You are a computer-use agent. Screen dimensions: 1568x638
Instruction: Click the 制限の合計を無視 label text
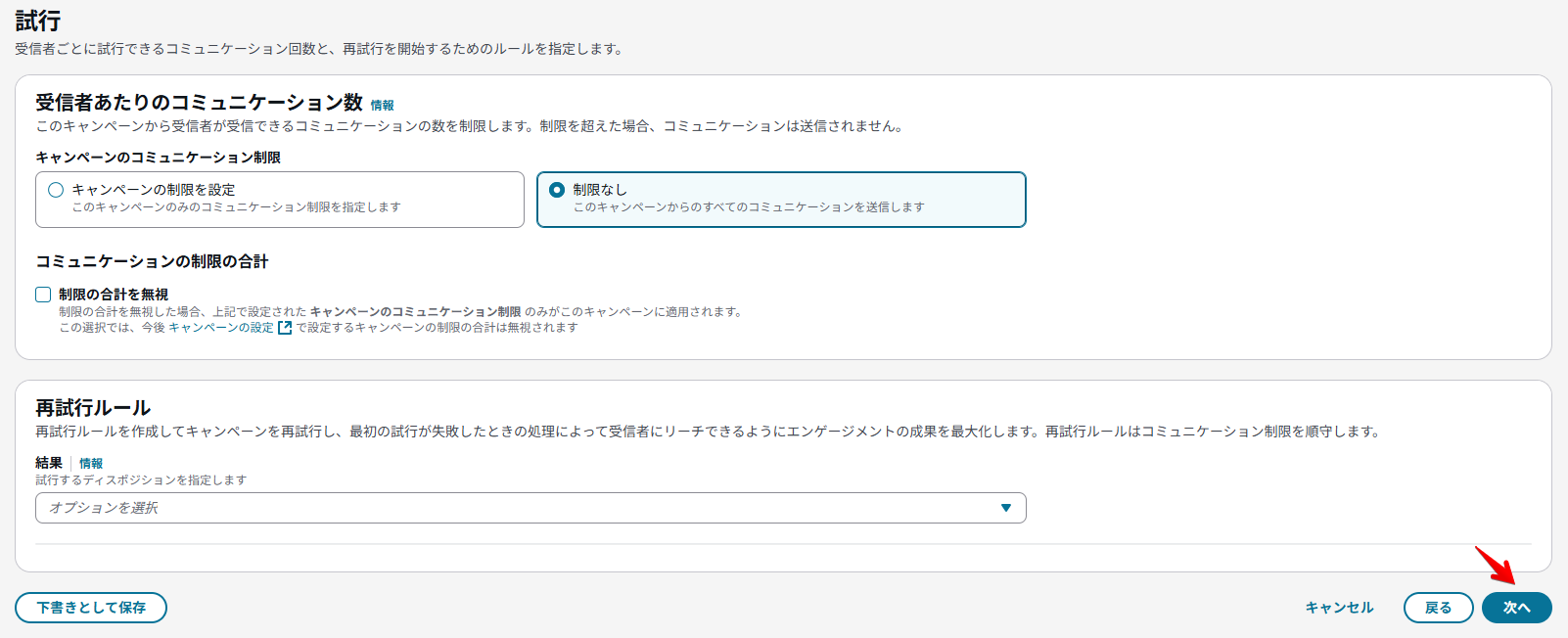[114, 295]
